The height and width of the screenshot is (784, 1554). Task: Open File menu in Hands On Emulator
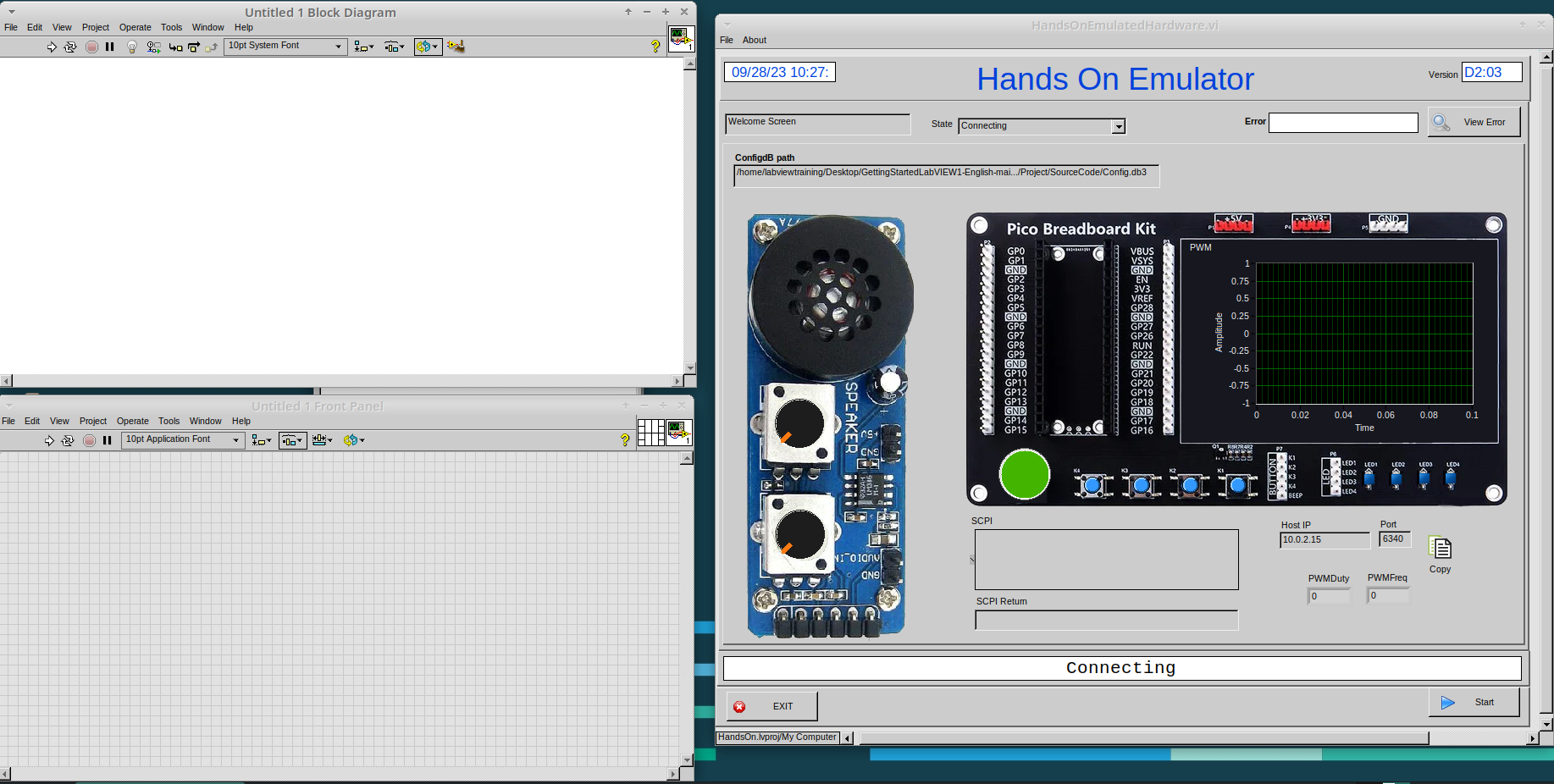click(727, 40)
